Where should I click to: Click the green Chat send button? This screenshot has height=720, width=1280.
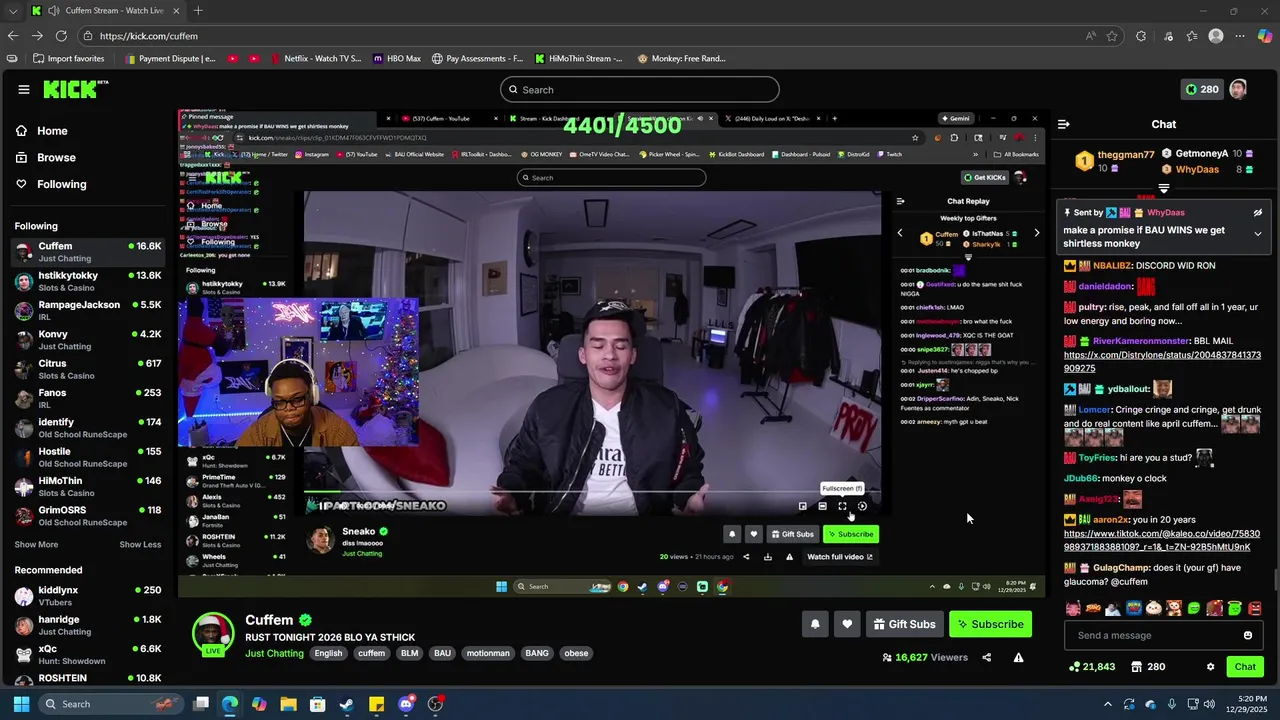coord(1245,667)
